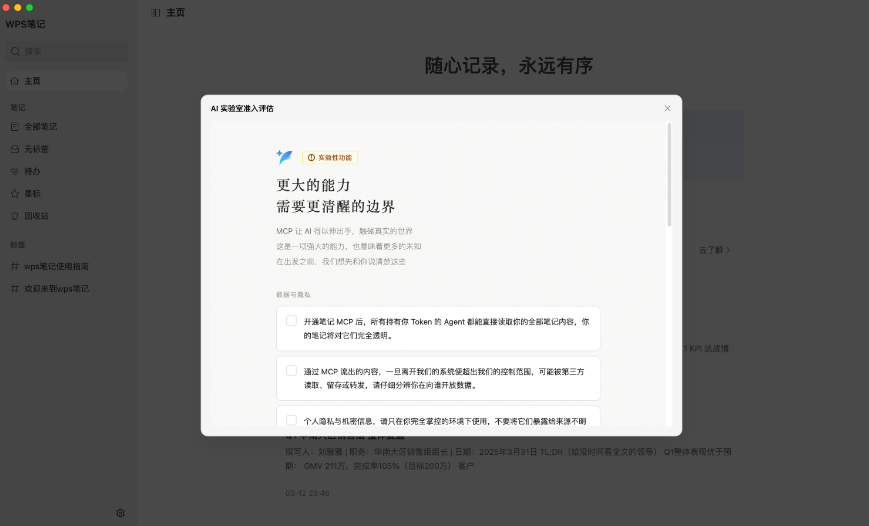Click the 无标签 inbox icon
Screen dimensions: 869x526
(15, 149)
